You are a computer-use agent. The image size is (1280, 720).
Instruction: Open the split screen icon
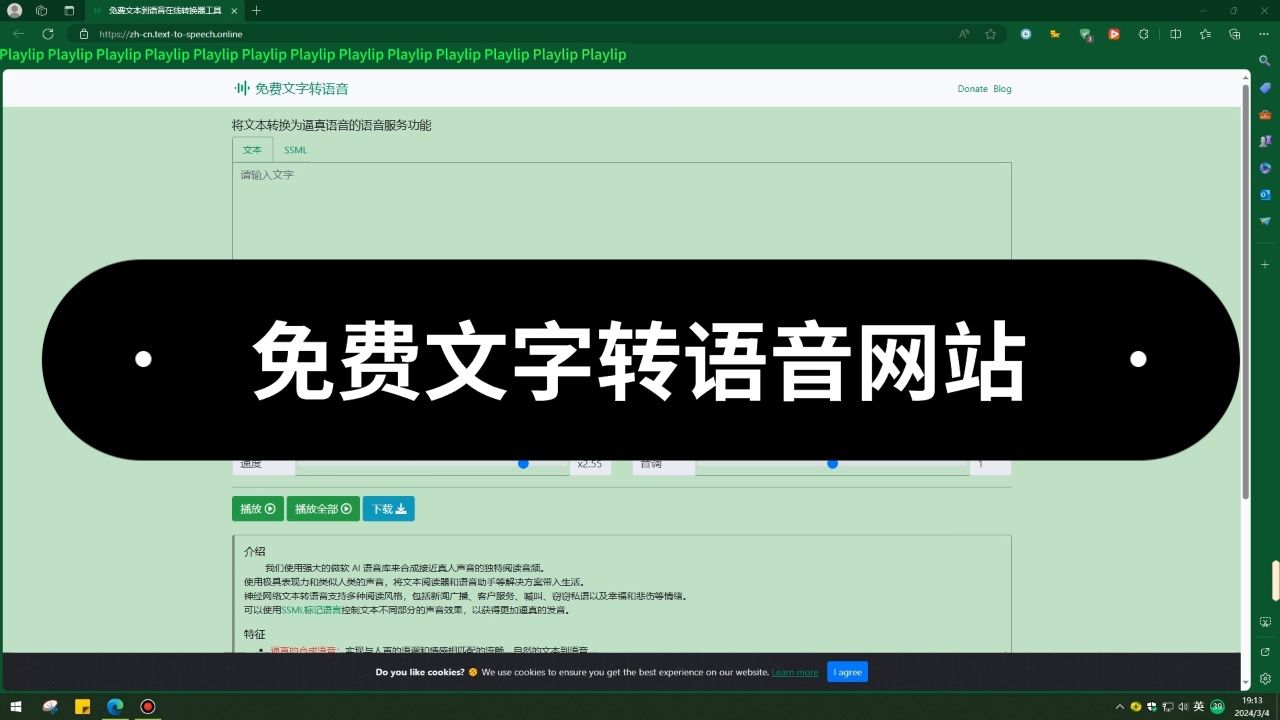(x=1174, y=33)
